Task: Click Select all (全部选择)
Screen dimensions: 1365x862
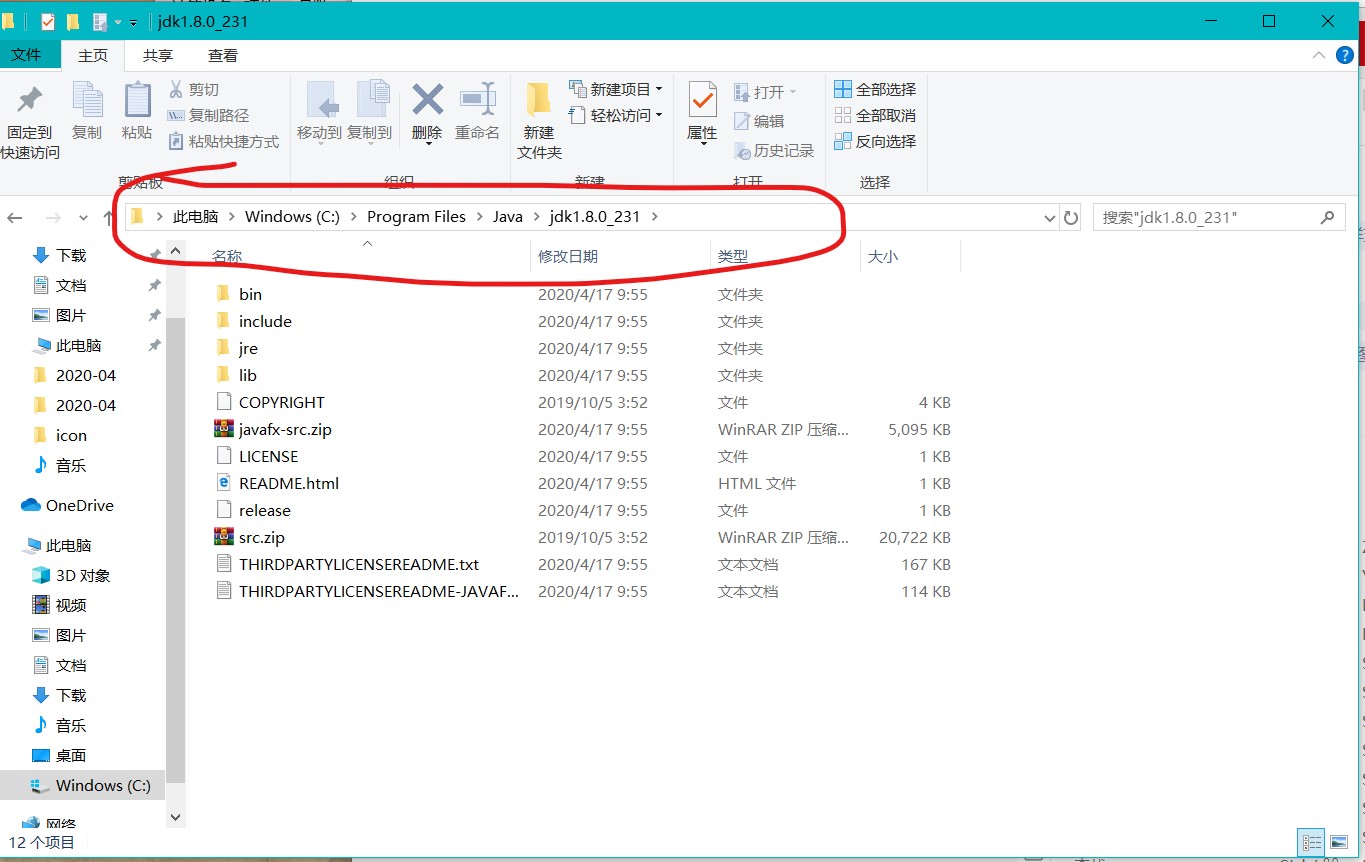Action: click(875, 90)
